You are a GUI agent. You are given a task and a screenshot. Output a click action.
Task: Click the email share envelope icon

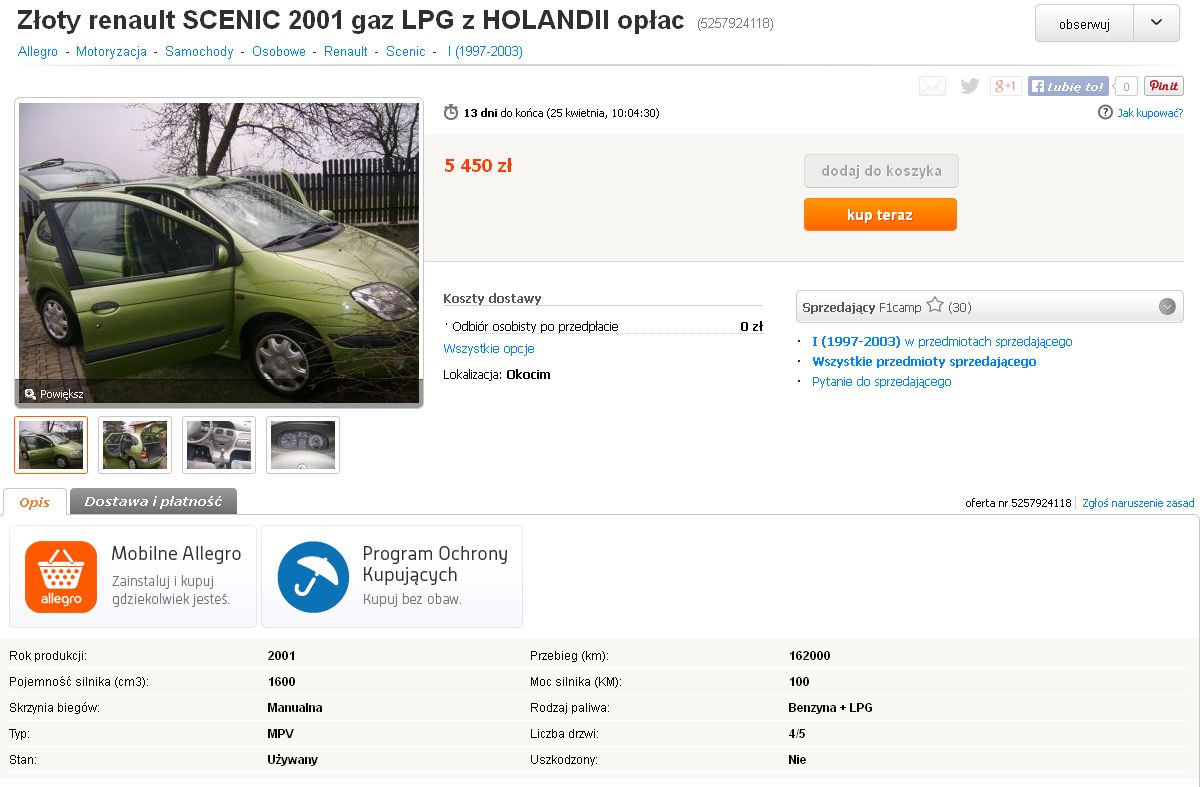click(x=932, y=87)
